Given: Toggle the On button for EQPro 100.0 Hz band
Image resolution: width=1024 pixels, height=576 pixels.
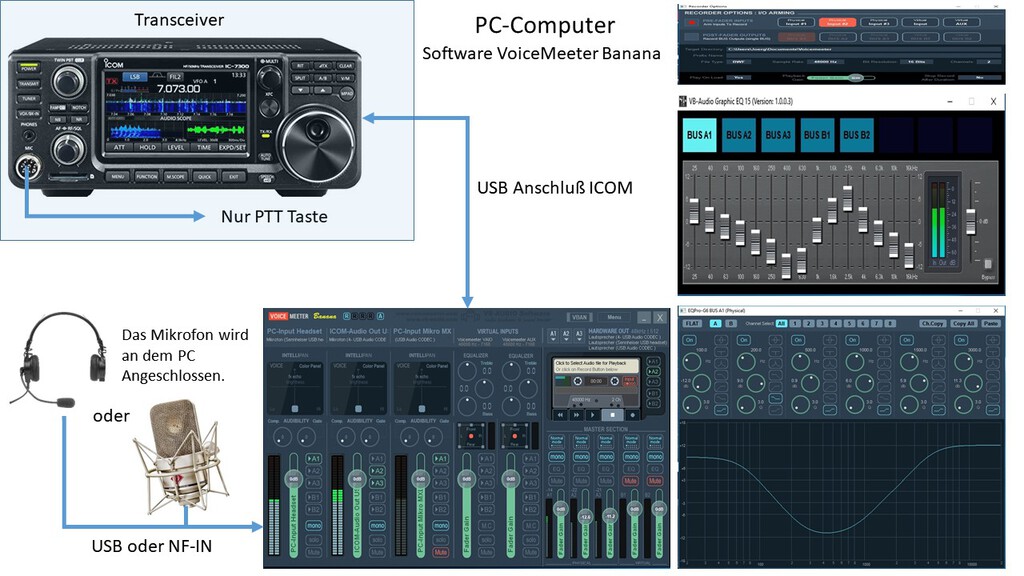Looking at the screenshot, I should [x=690, y=340].
